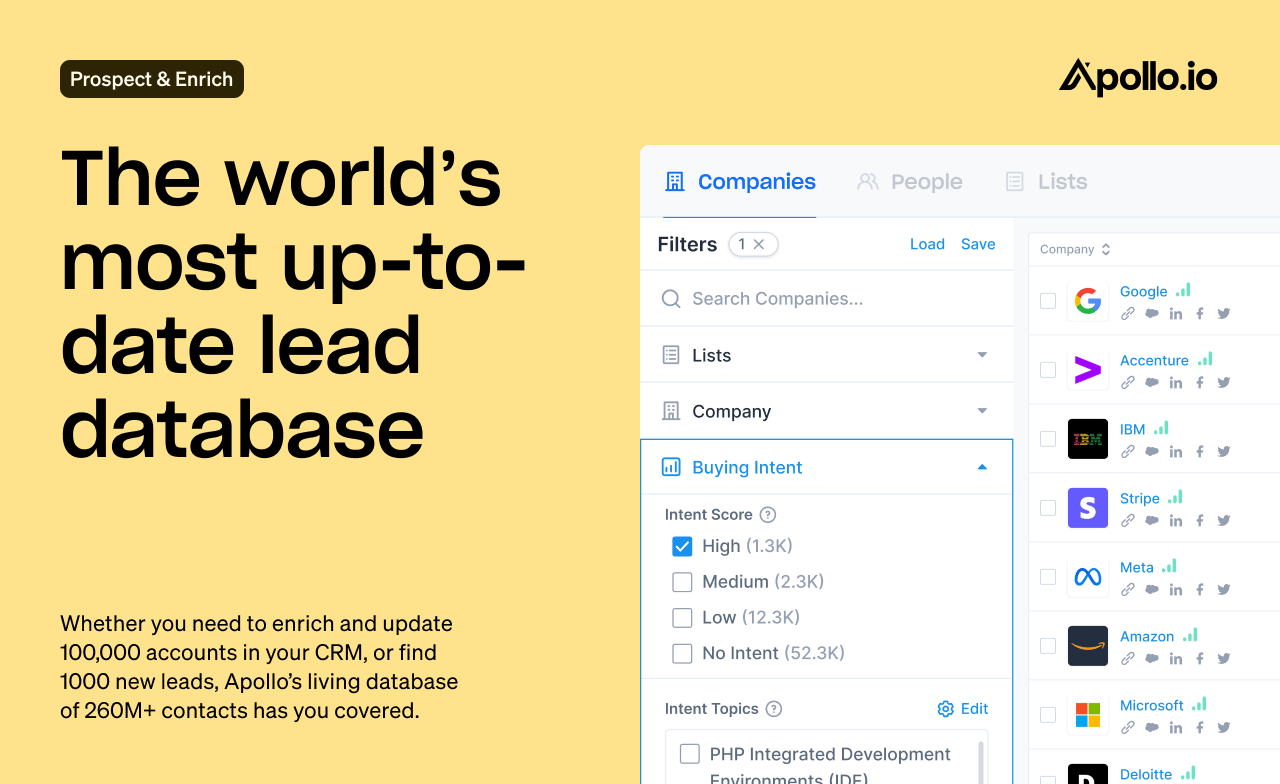Click the Stripe company logo

[x=1088, y=508]
